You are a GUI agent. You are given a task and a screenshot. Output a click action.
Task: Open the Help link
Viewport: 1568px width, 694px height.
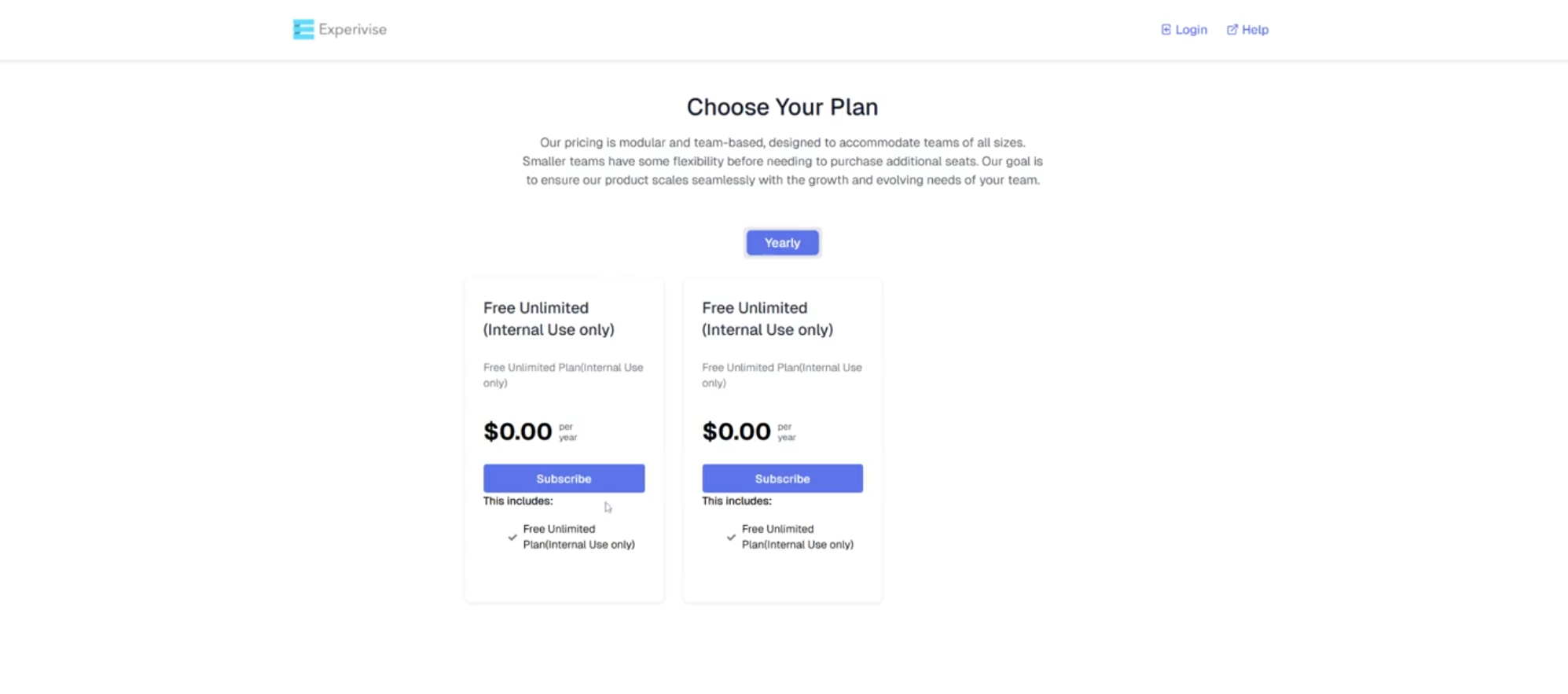1254,30
